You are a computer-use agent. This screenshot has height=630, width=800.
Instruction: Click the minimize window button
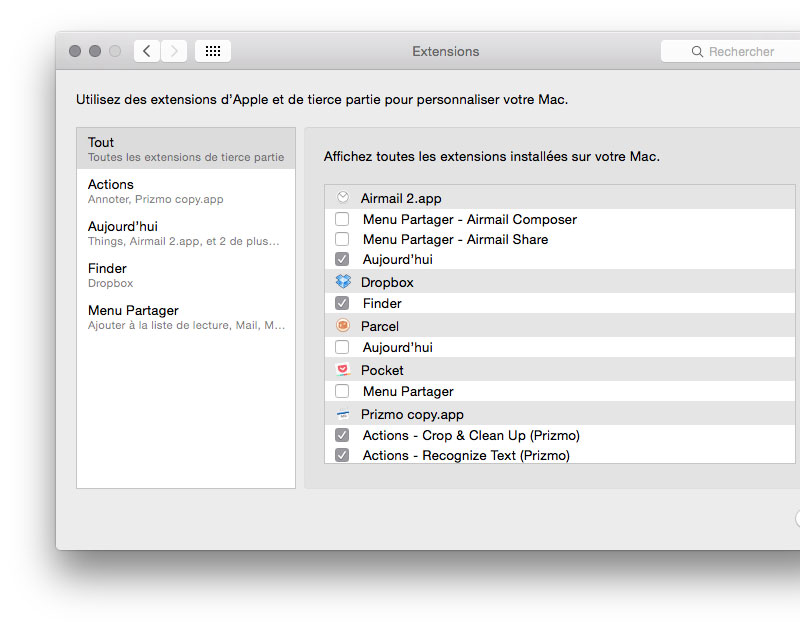point(95,51)
